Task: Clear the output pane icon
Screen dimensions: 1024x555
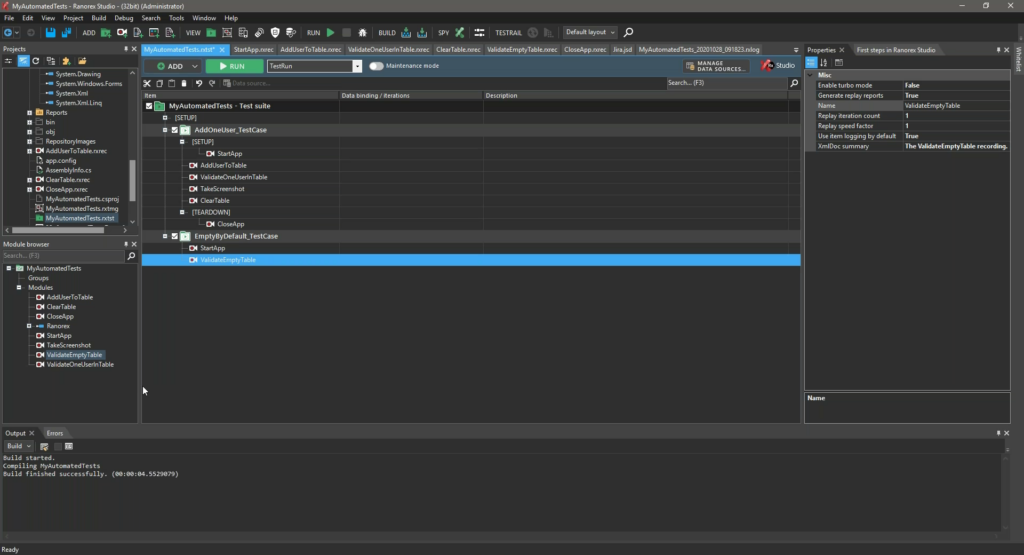Action: pyautogui.click(x=44, y=447)
